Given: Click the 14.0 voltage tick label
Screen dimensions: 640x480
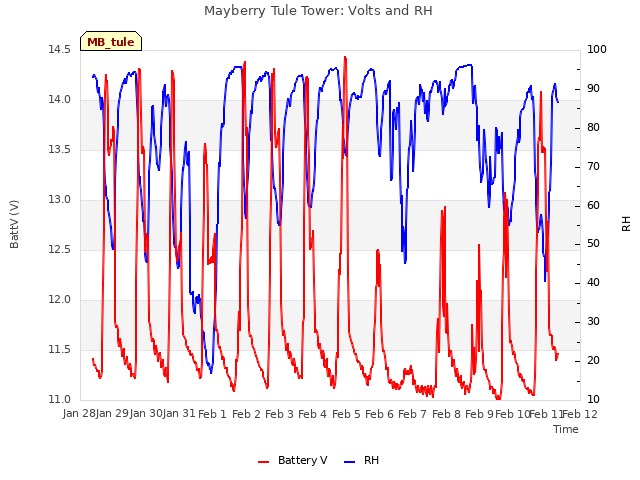Looking at the screenshot, I should [x=60, y=100].
